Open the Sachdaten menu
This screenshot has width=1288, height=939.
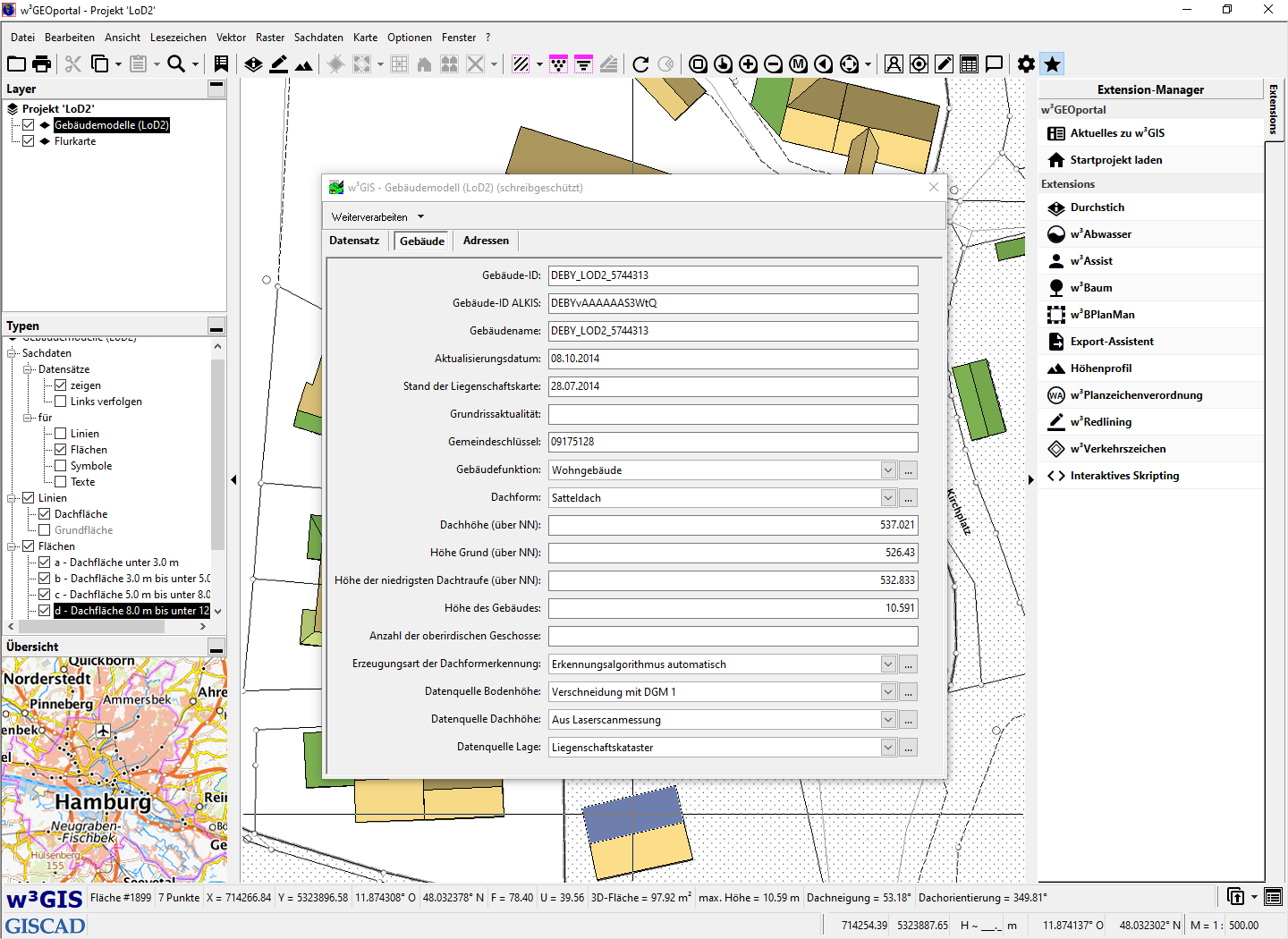click(x=318, y=38)
